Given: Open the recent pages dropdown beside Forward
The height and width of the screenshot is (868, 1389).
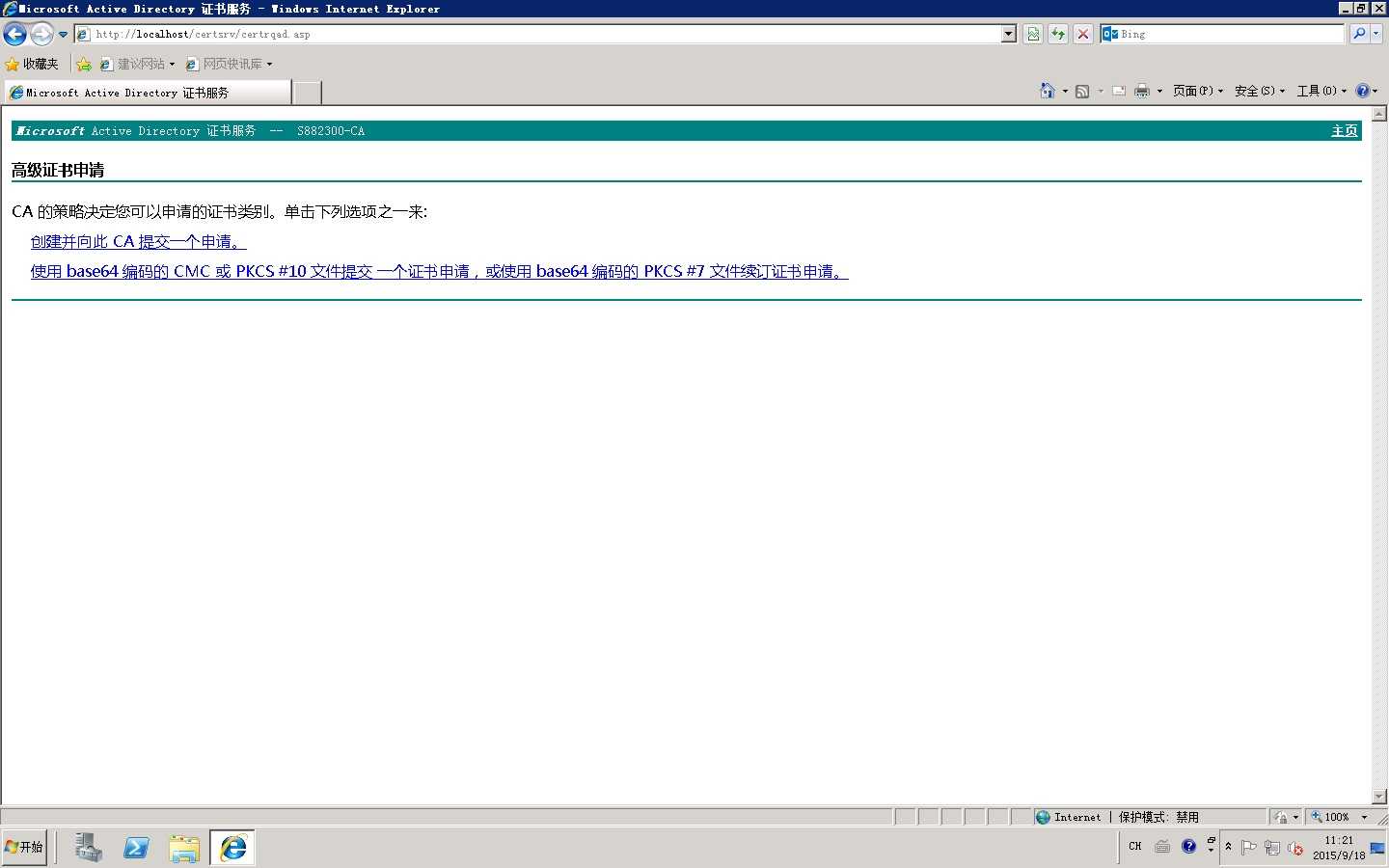Looking at the screenshot, I should [64, 35].
